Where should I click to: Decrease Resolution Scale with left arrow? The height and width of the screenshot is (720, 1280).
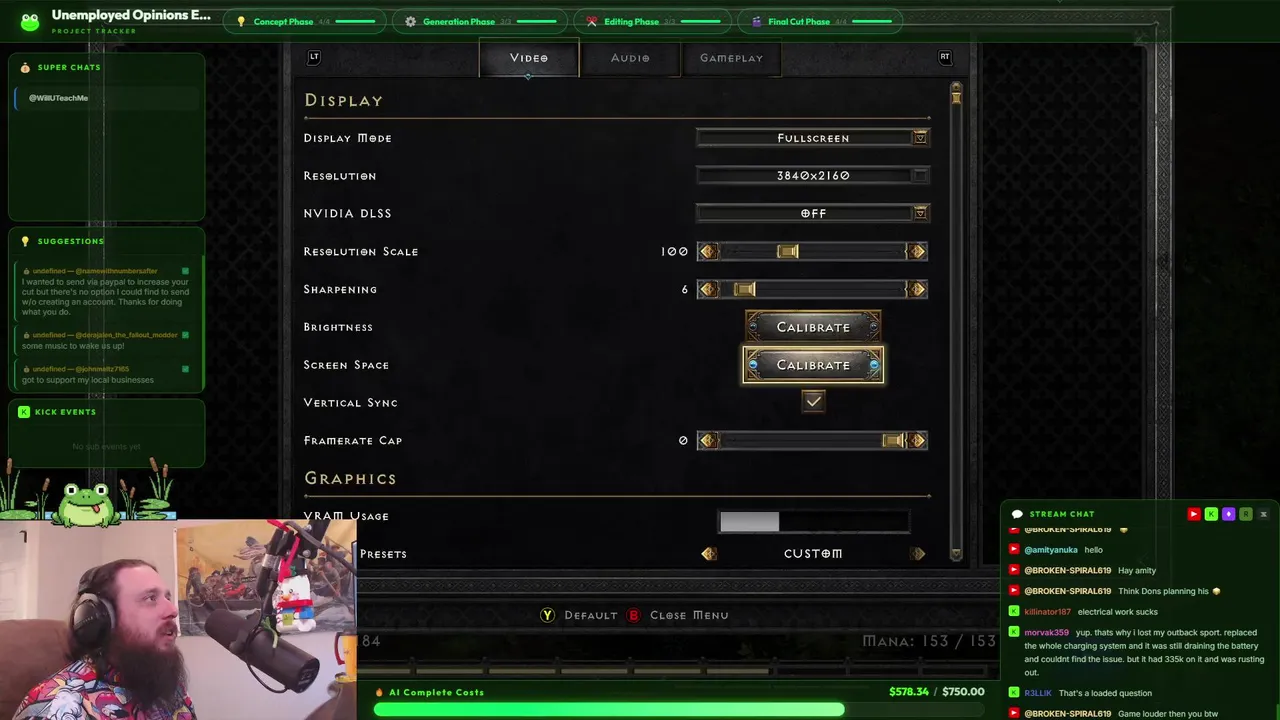point(708,251)
